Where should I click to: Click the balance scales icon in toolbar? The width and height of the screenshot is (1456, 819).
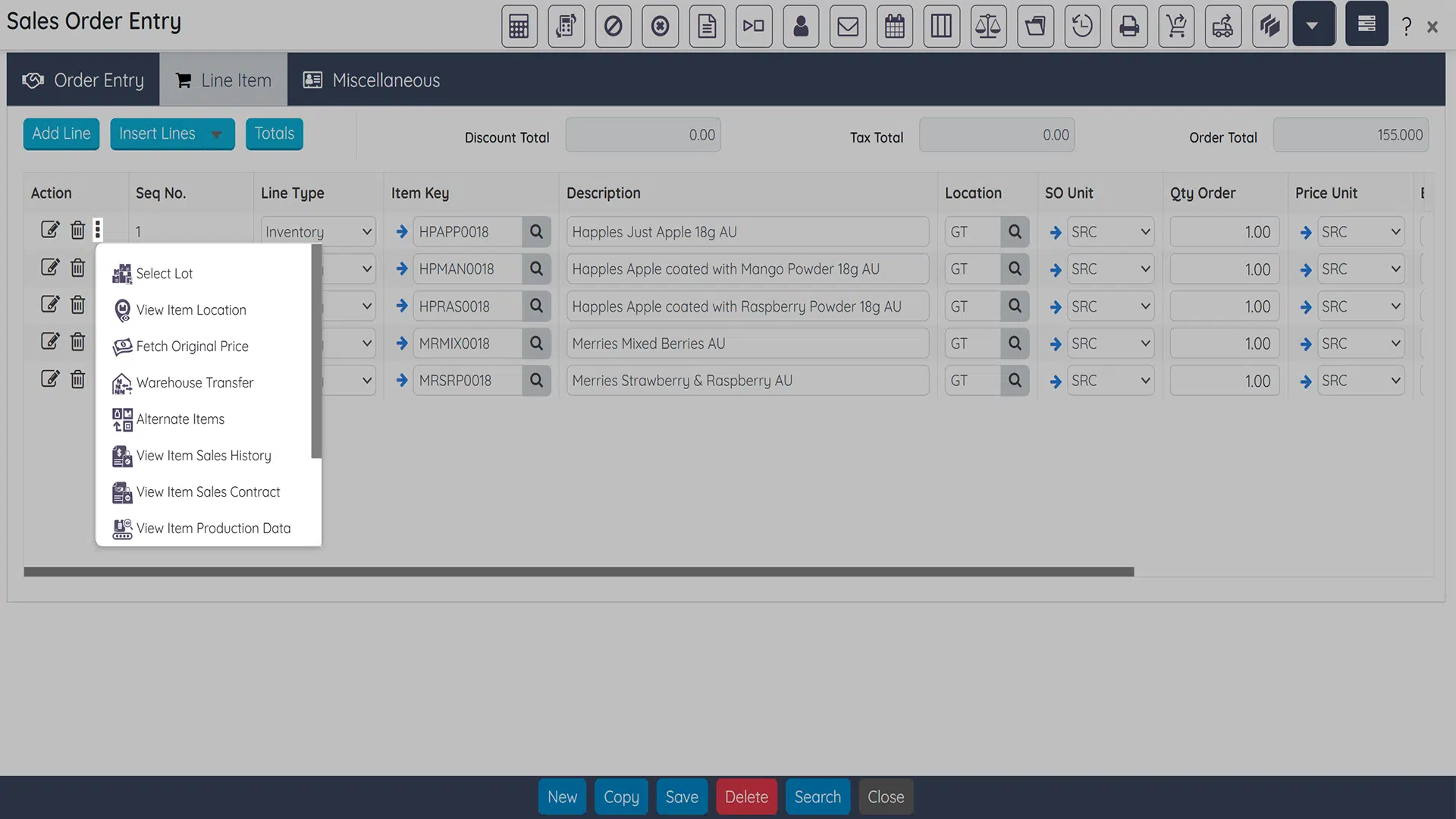tap(988, 27)
